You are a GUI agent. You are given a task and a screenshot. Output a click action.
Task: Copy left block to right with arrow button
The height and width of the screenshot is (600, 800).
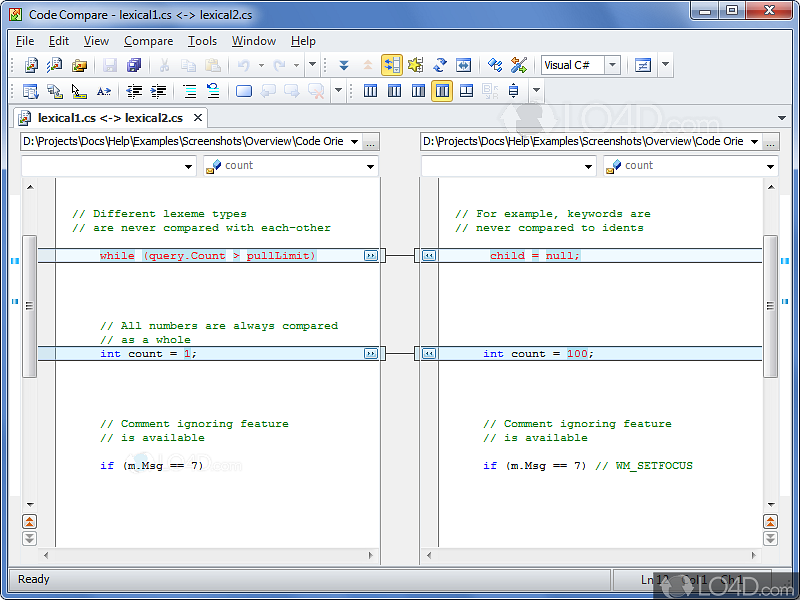pyautogui.click(x=370, y=256)
